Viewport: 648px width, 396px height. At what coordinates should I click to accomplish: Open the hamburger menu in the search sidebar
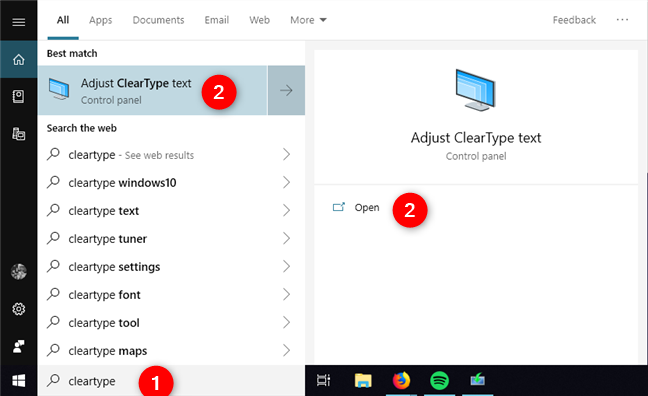(x=19, y=21)
